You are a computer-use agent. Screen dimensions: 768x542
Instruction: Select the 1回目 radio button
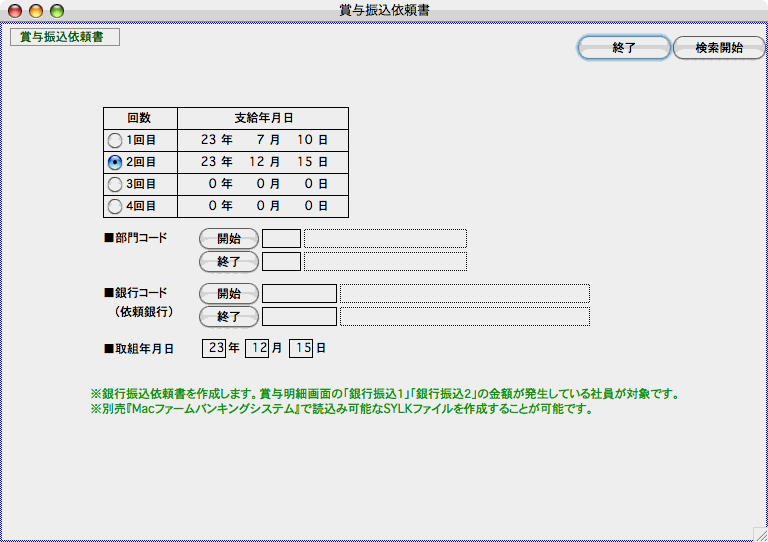(x=115, y=140)
